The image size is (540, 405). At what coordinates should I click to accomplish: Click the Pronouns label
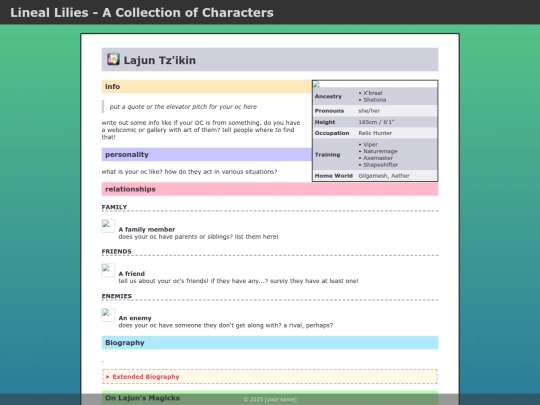329,111
